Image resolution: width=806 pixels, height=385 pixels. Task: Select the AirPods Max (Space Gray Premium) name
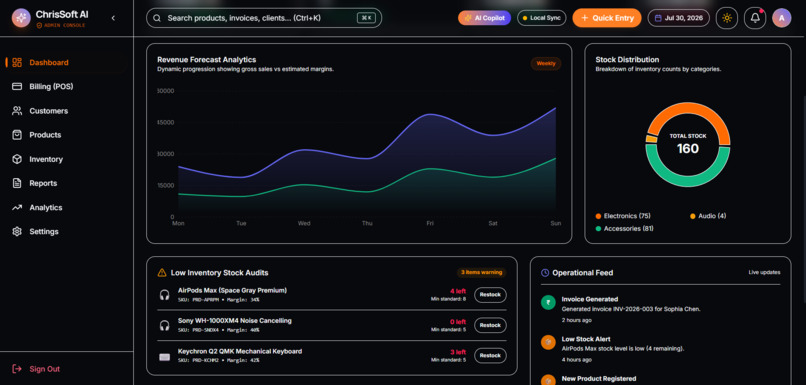pyautogui.click(x=232, y=290)
